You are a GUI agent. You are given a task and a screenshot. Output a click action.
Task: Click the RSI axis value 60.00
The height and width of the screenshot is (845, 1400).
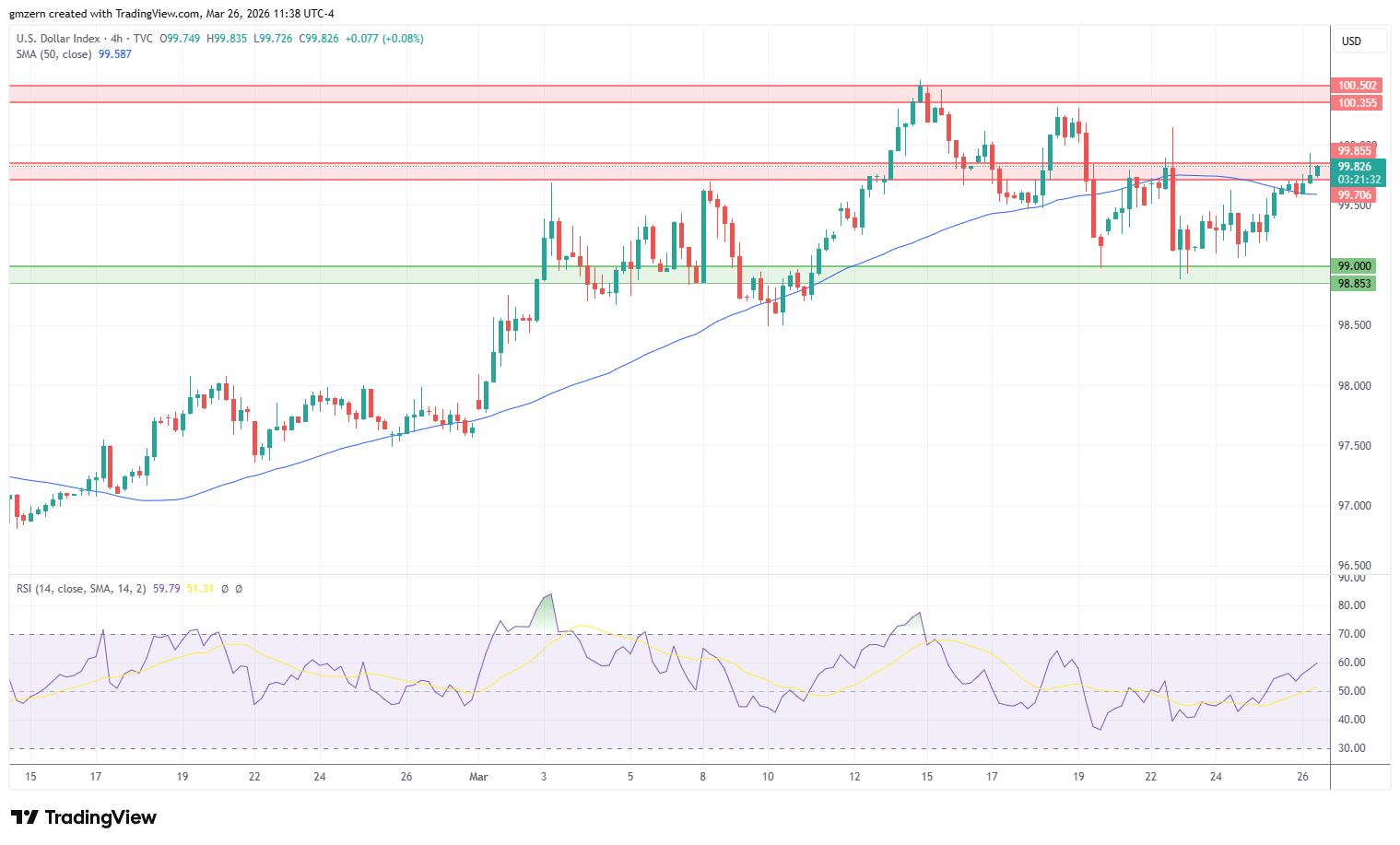point(1352,663)
